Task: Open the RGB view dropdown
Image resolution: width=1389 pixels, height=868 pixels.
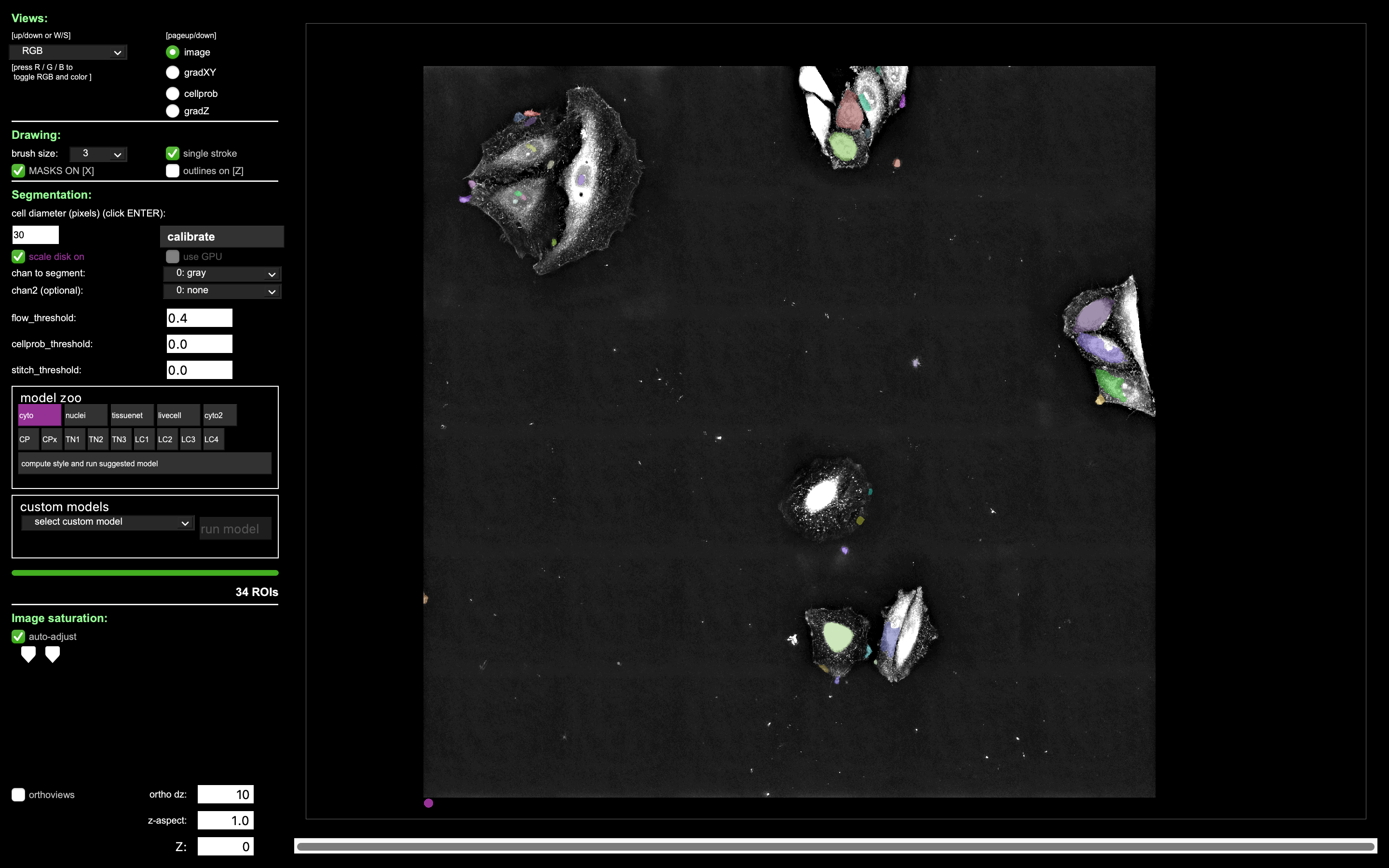Action: click(x=67, y=52)
